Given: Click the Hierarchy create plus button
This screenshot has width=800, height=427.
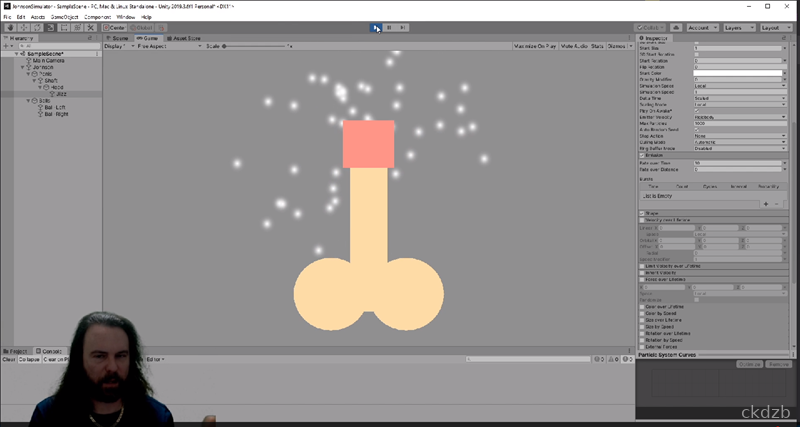Looking at the screenshot, I should [7, 46].
